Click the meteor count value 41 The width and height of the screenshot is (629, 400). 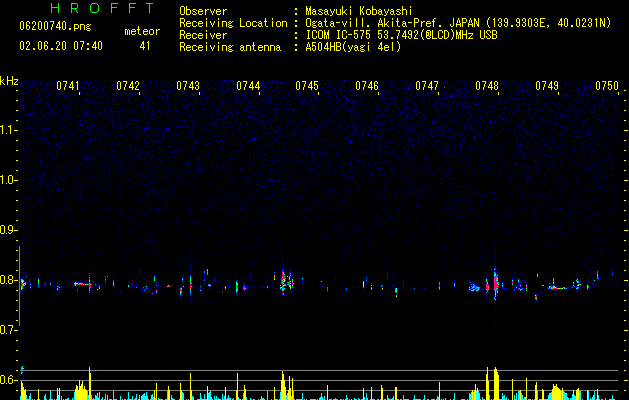click(145, 46)
